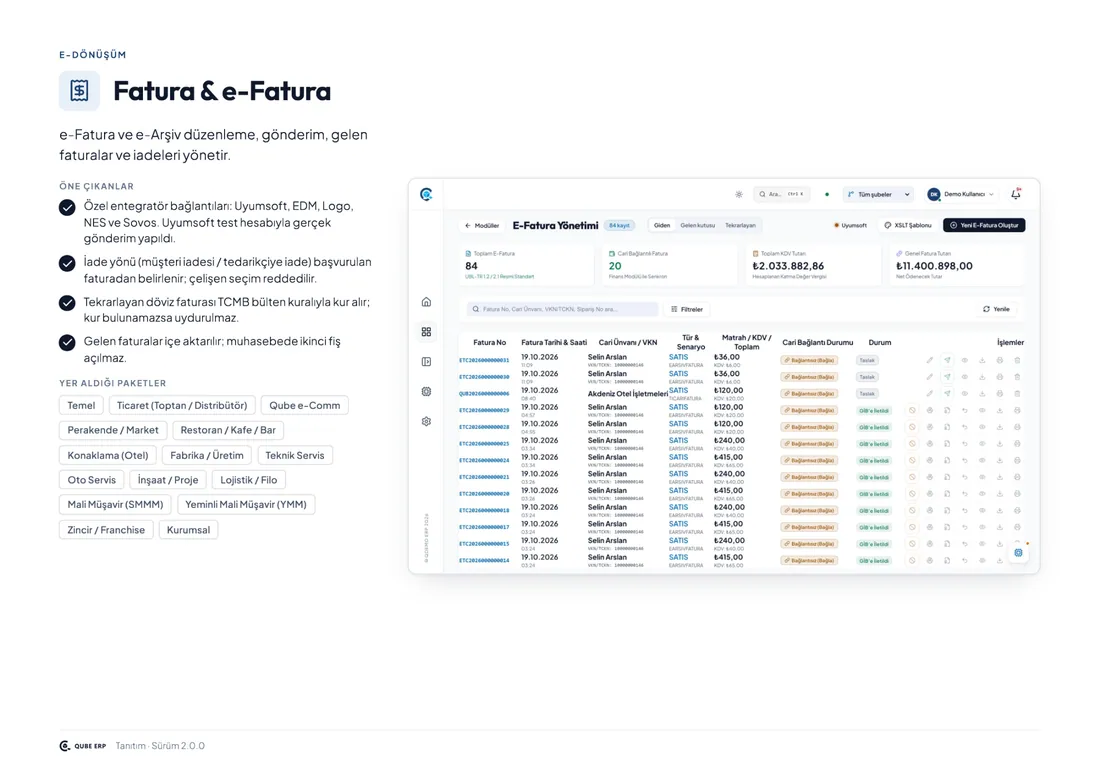The height and width of the screenshot is (778, 1100).
Task: Open the XSLT Şablonu button
Action: point(908,225)
